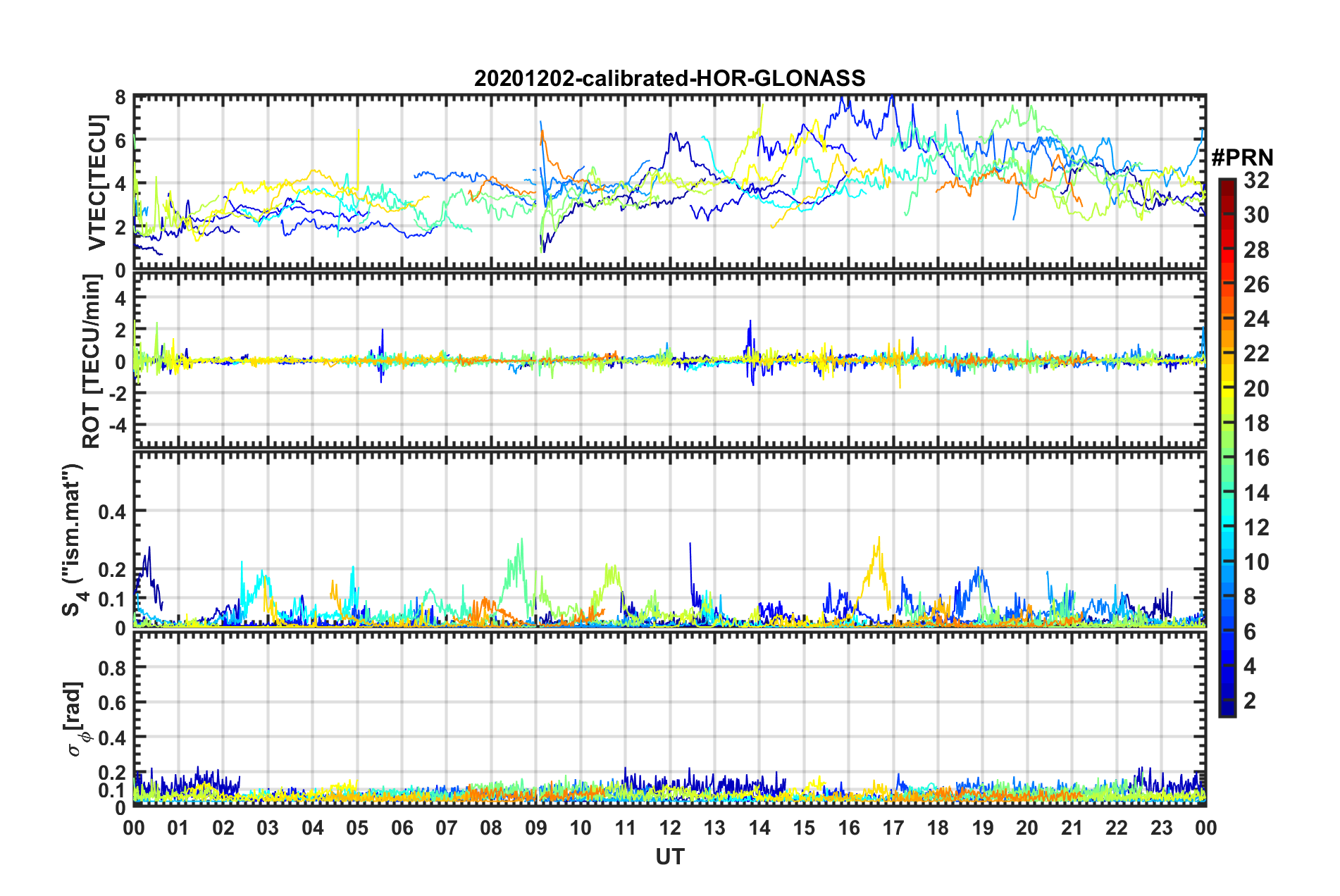This screenshot has width=1340, height=896.
Task: Click the "0.4" tick on the S4 axis
Action: click(112, 512)
